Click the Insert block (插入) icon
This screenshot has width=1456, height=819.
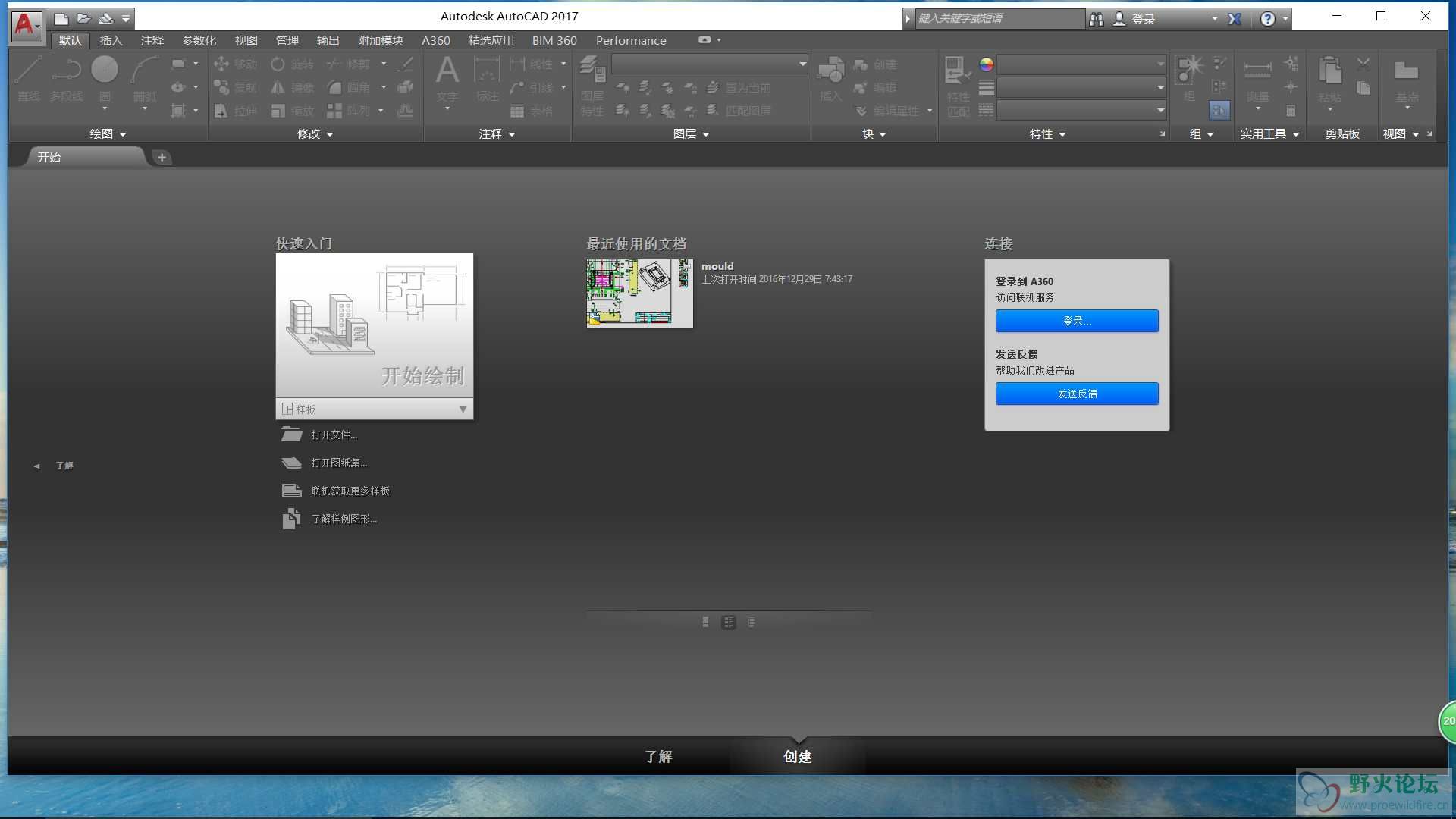[831, 79]
